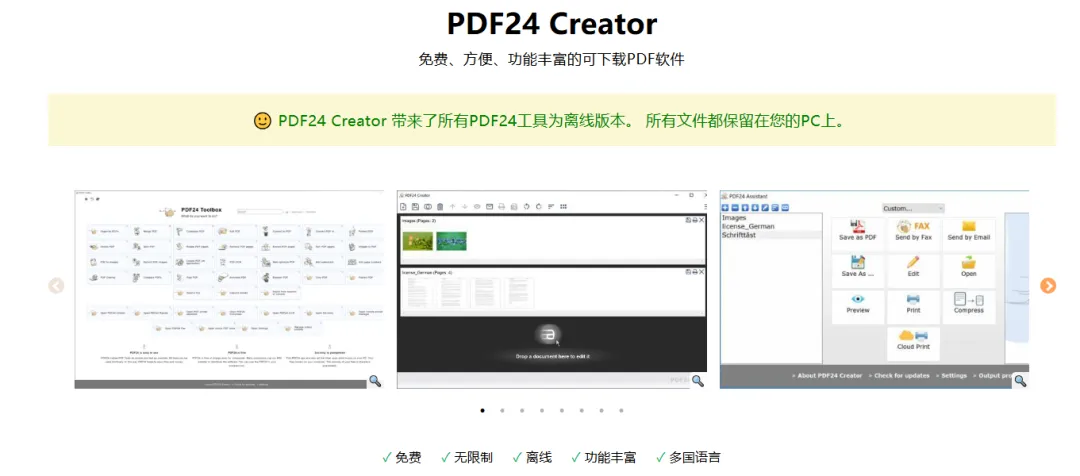Click the save disk icon in Creator toolbar
This screenshot has width=1080, height=476.
[415, 207]
